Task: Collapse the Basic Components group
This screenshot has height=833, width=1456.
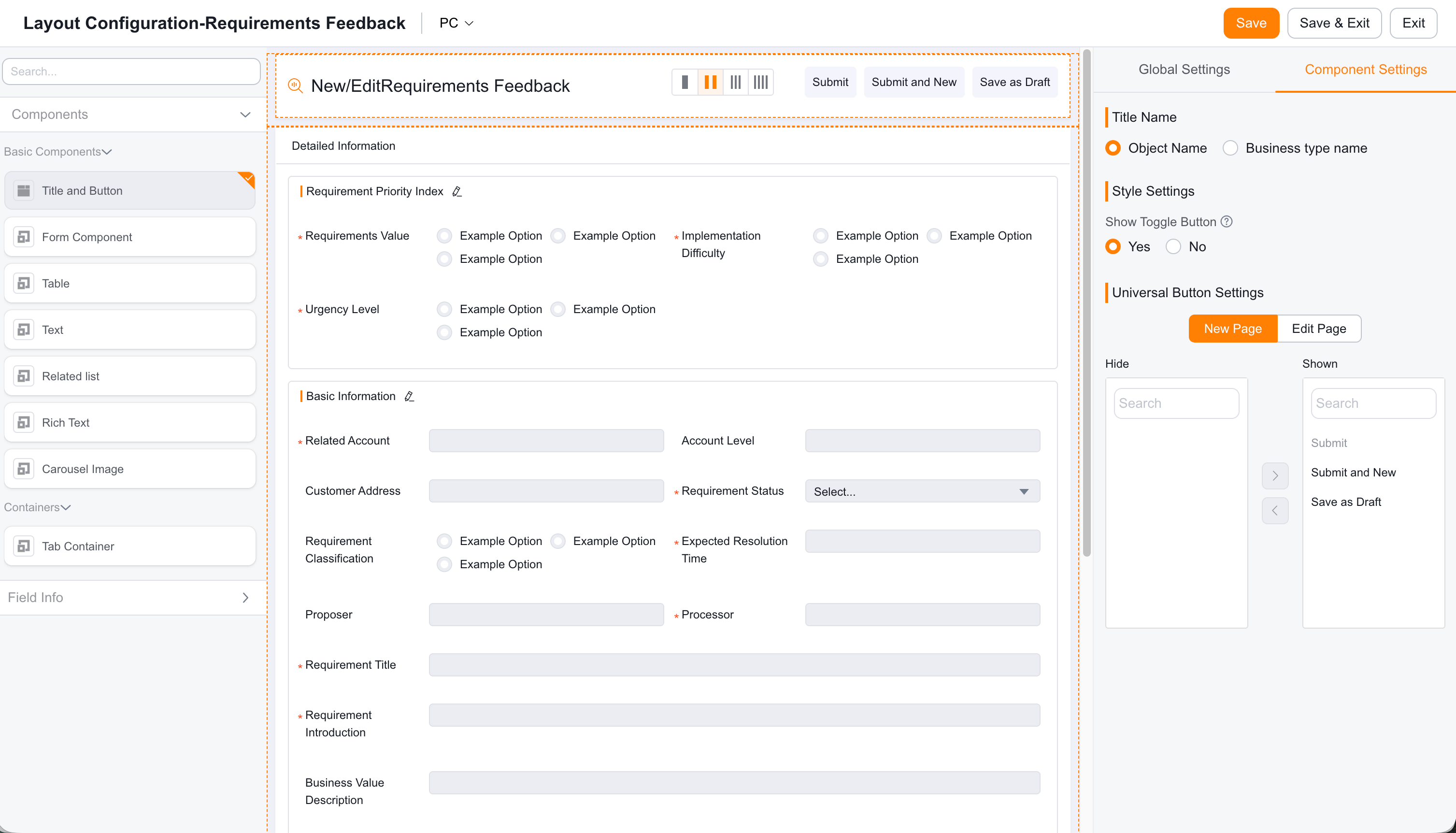Action: pos(107,152)
